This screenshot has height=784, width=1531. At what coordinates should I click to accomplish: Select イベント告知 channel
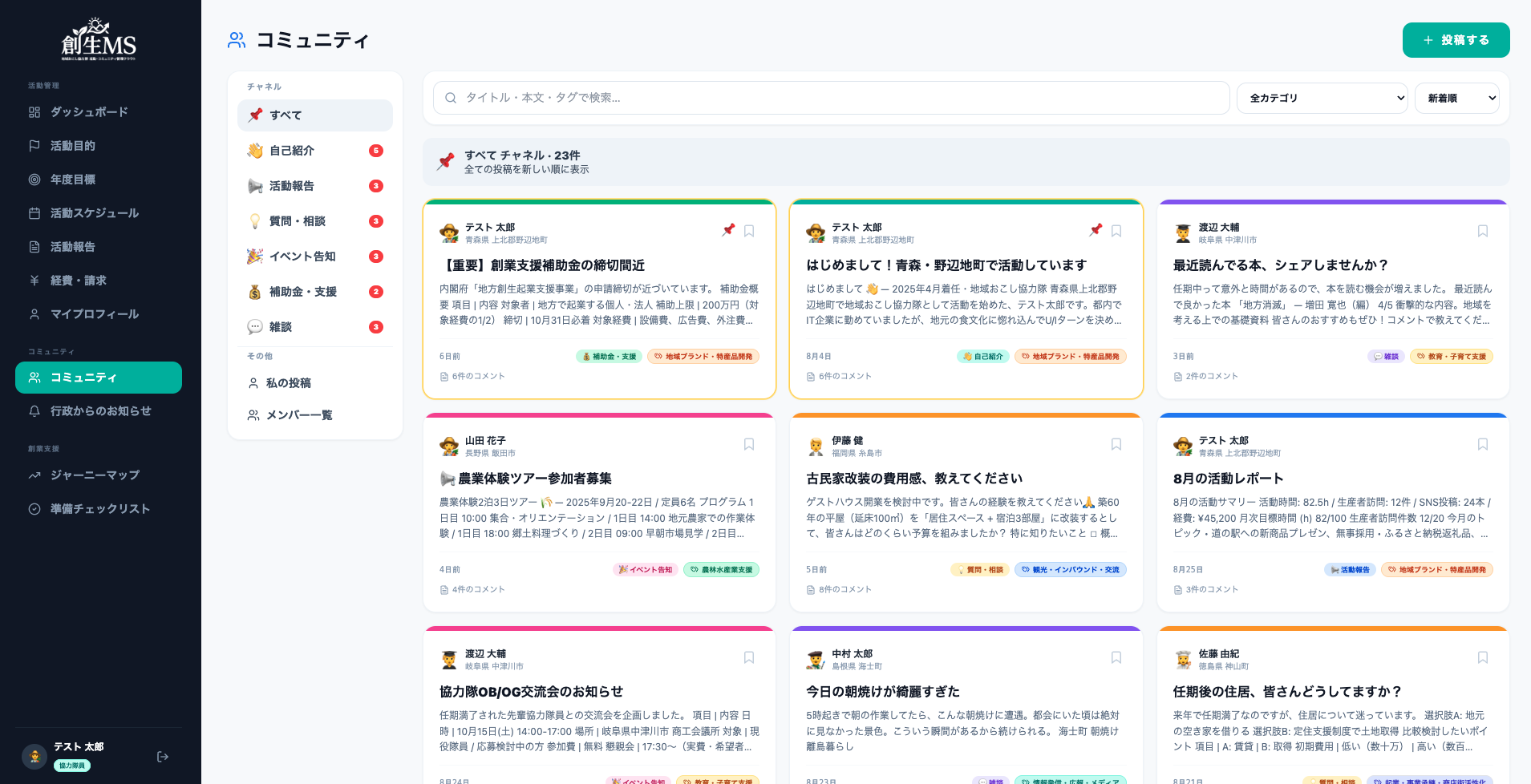(315, 257)
